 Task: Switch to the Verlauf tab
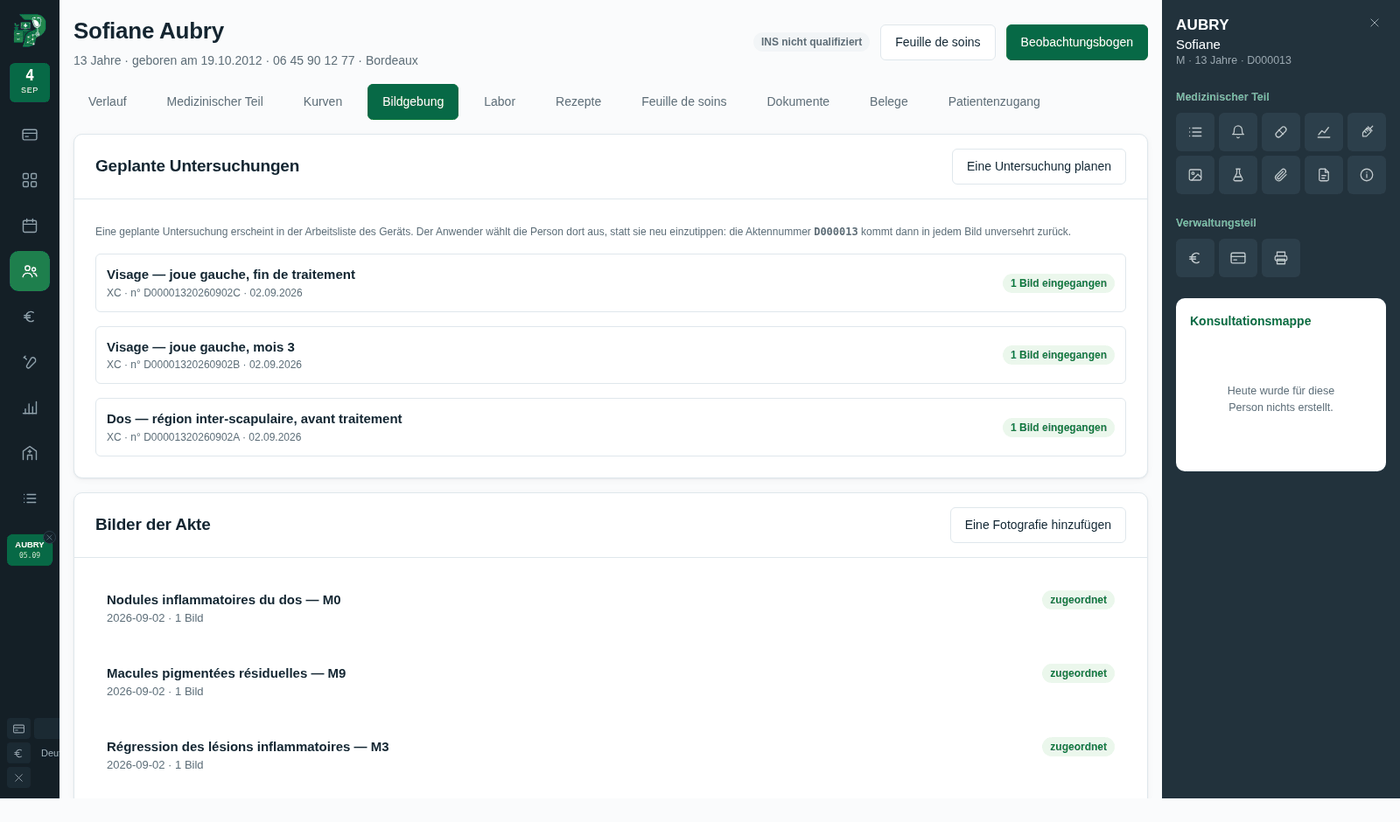pyautogui.click(x=107, y=102)
